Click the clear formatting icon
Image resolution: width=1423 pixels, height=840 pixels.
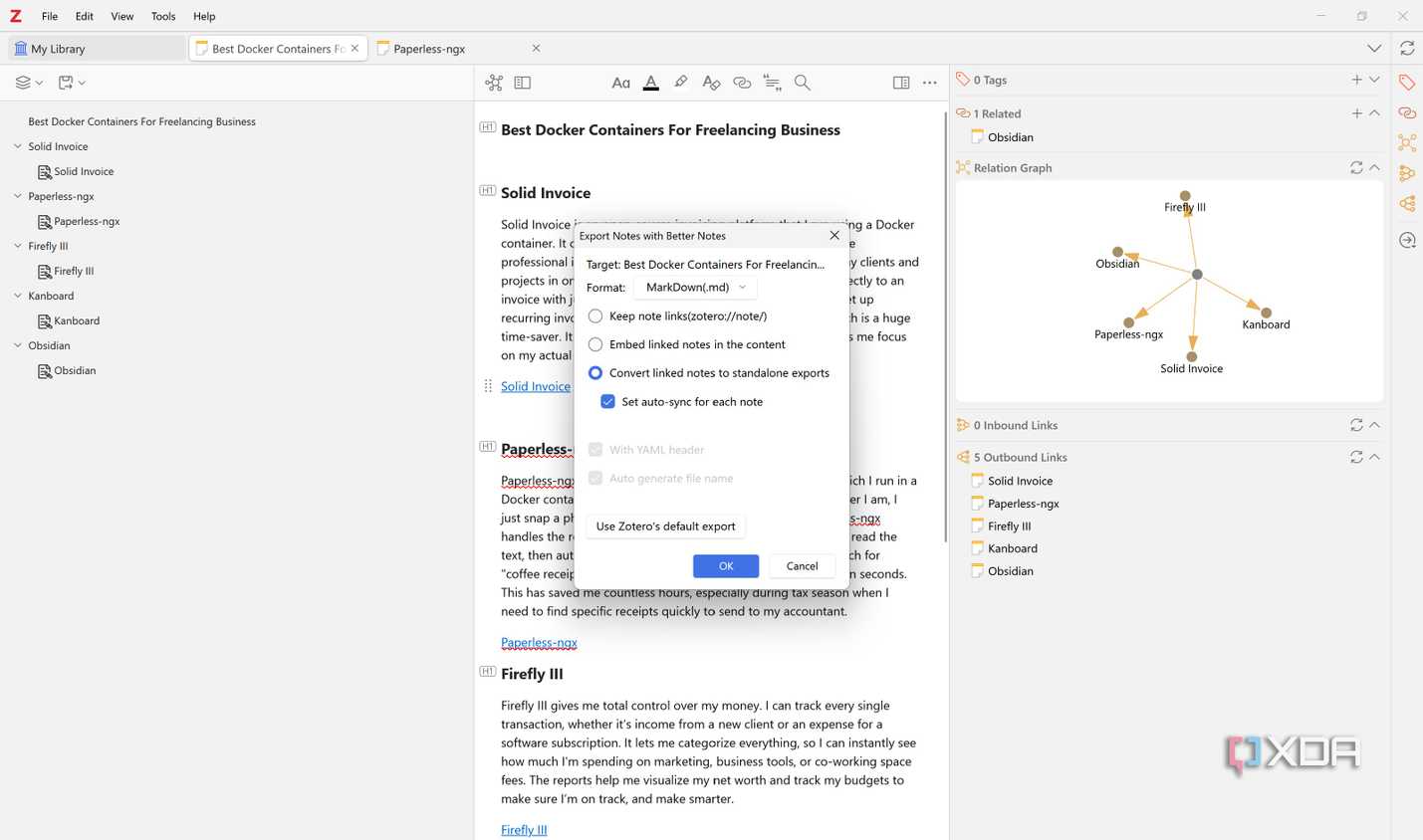(x=711, y=83)
